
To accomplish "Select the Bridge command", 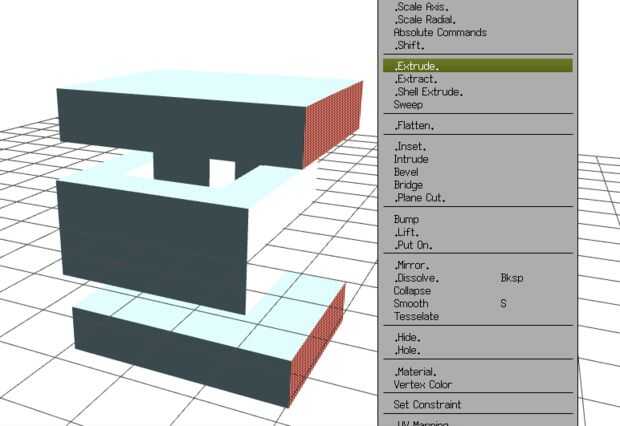I will [478, 185].
